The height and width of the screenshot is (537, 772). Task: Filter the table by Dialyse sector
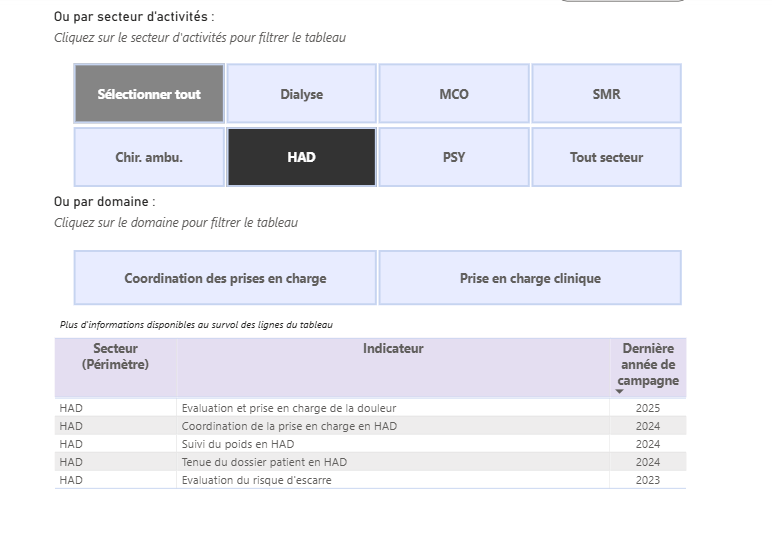click(301, 94)
